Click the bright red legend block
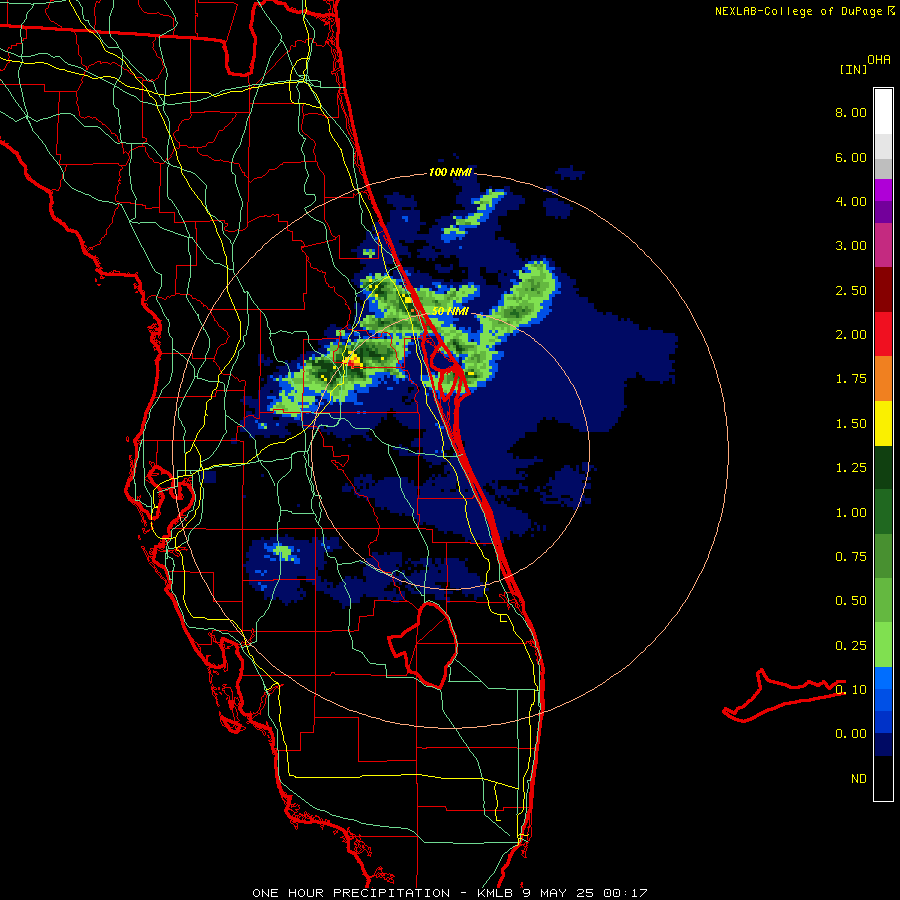900x900 pixels. point(883,334)
